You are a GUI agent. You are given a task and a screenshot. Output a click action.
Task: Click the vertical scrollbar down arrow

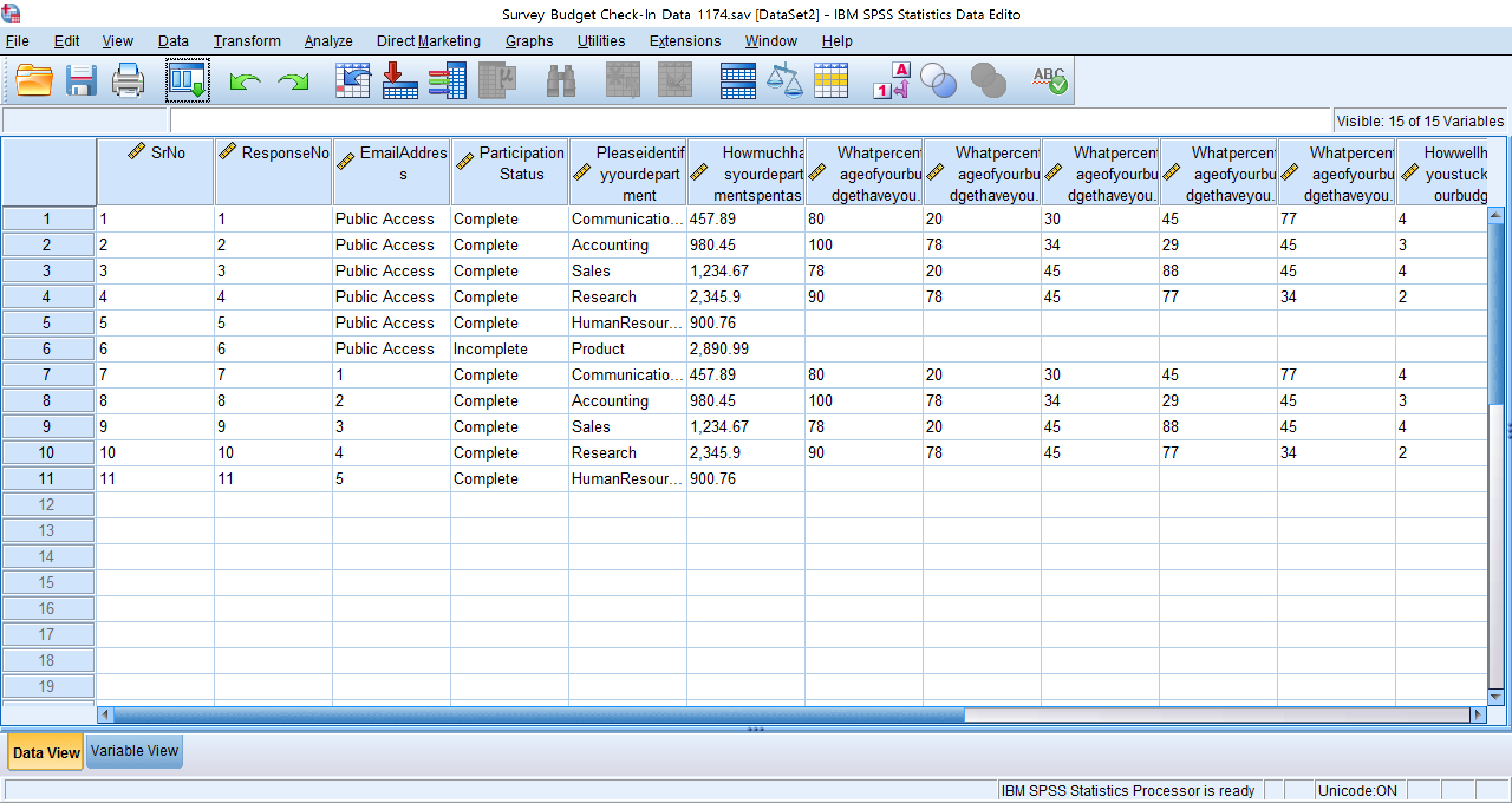[x=1495, y=697]
